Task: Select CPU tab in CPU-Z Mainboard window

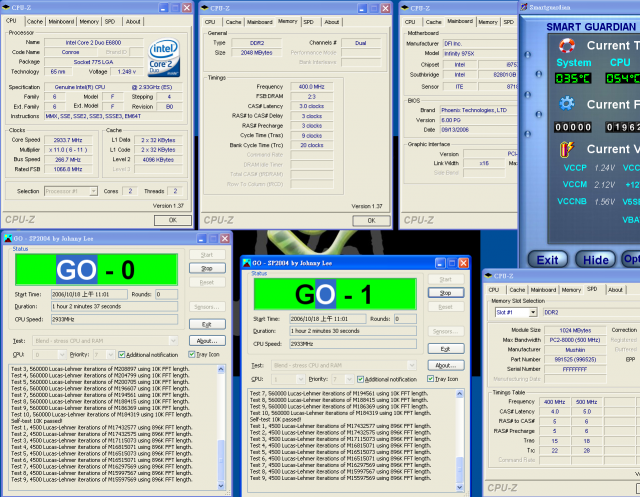Action: tap(410, 22)
